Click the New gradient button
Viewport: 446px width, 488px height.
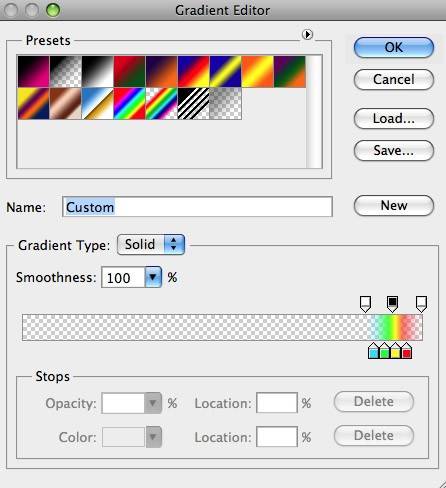point(394,205)
